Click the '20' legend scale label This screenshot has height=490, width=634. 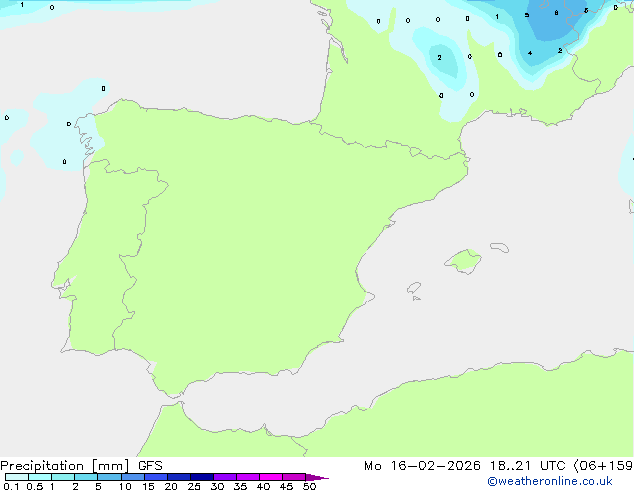tap(171, 486)
